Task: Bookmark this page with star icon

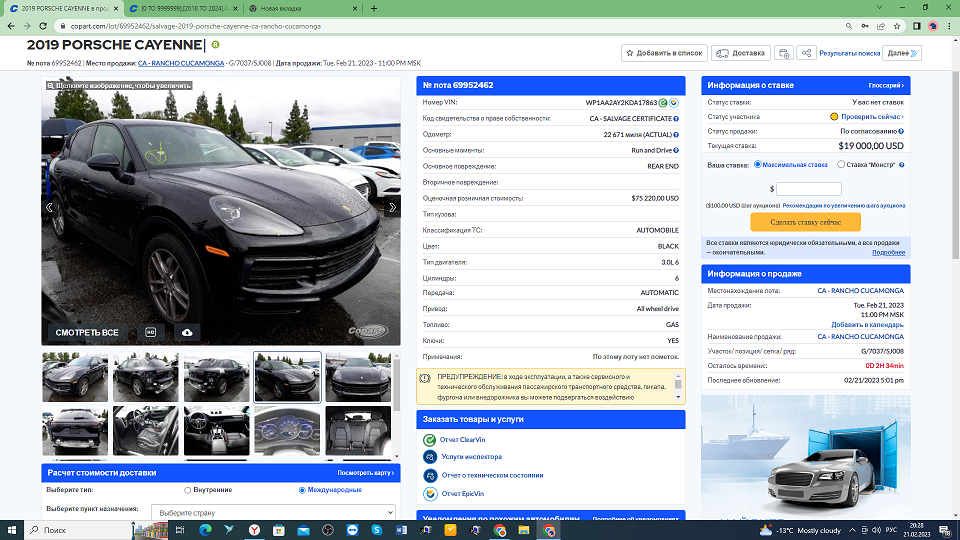Action: 897,26
